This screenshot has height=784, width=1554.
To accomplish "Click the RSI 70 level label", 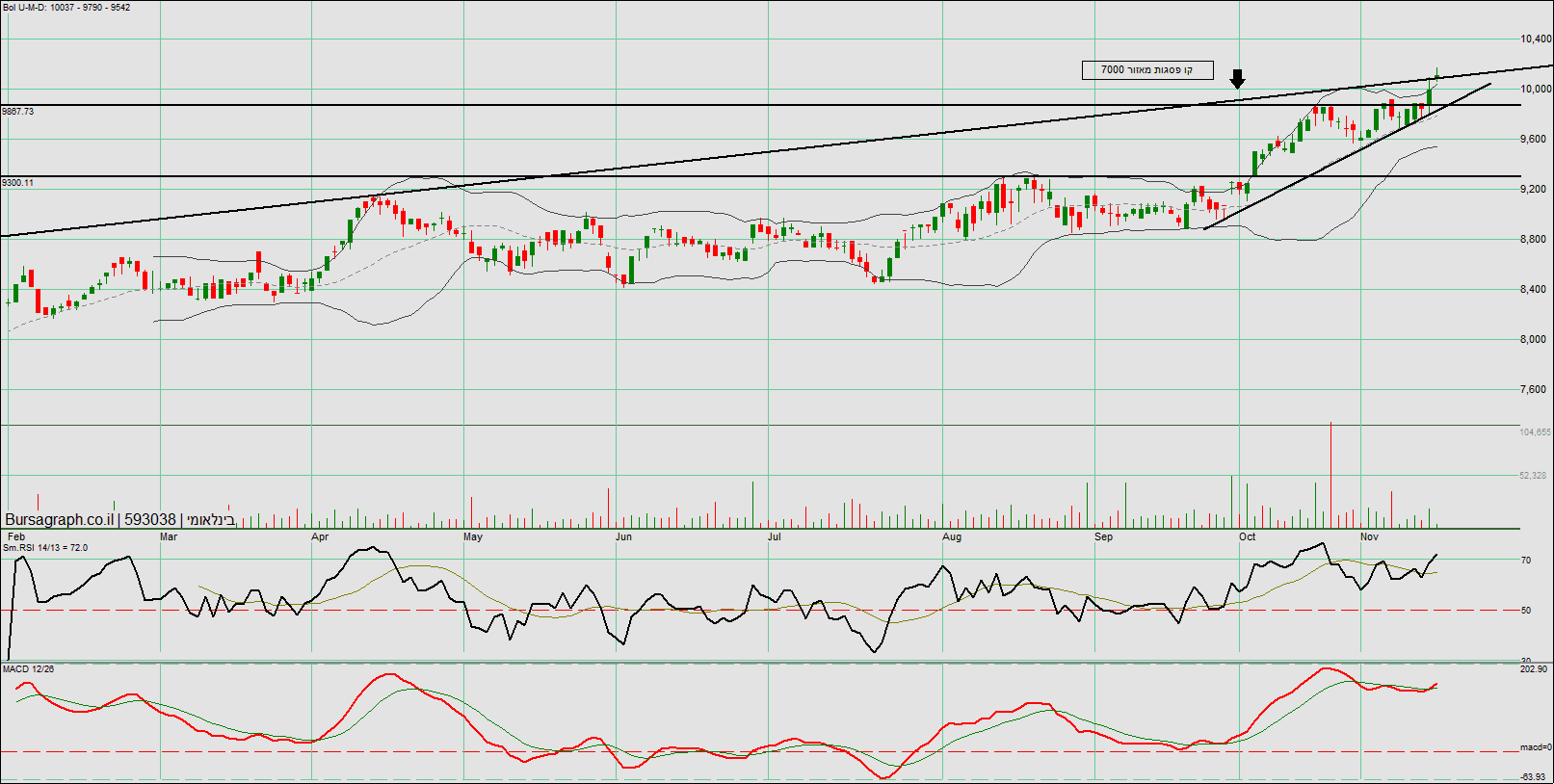I will point(1526,561).
